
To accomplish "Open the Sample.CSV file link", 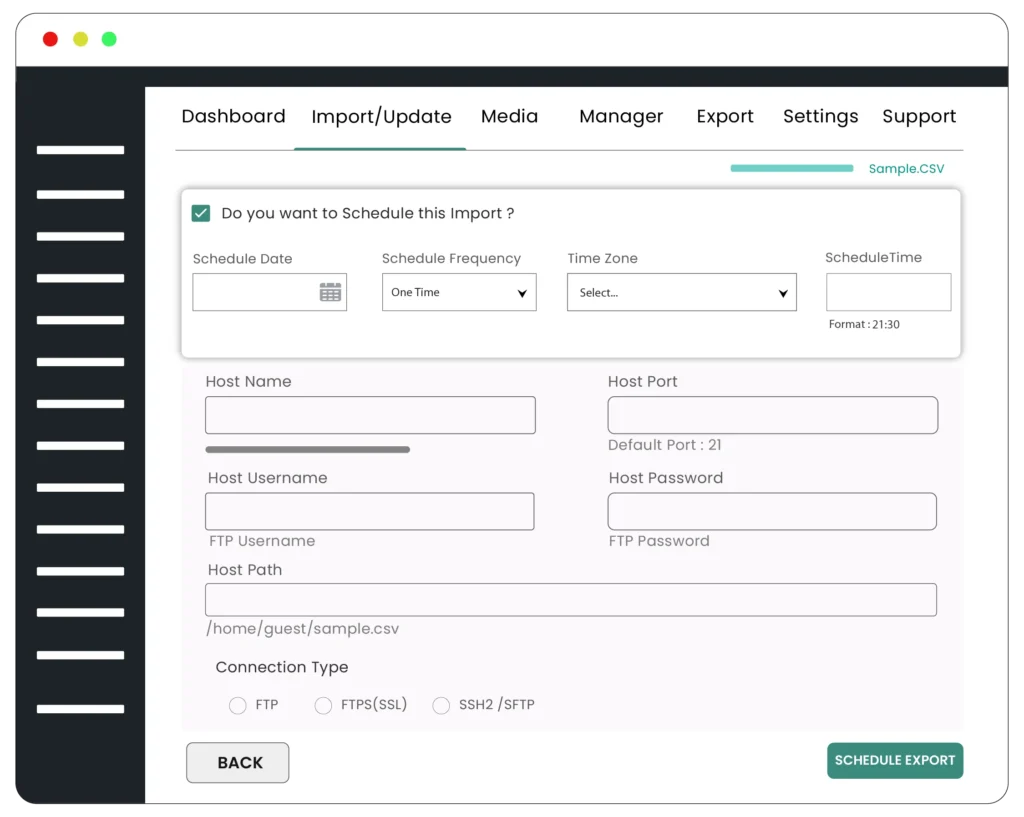I will [905, 168].
